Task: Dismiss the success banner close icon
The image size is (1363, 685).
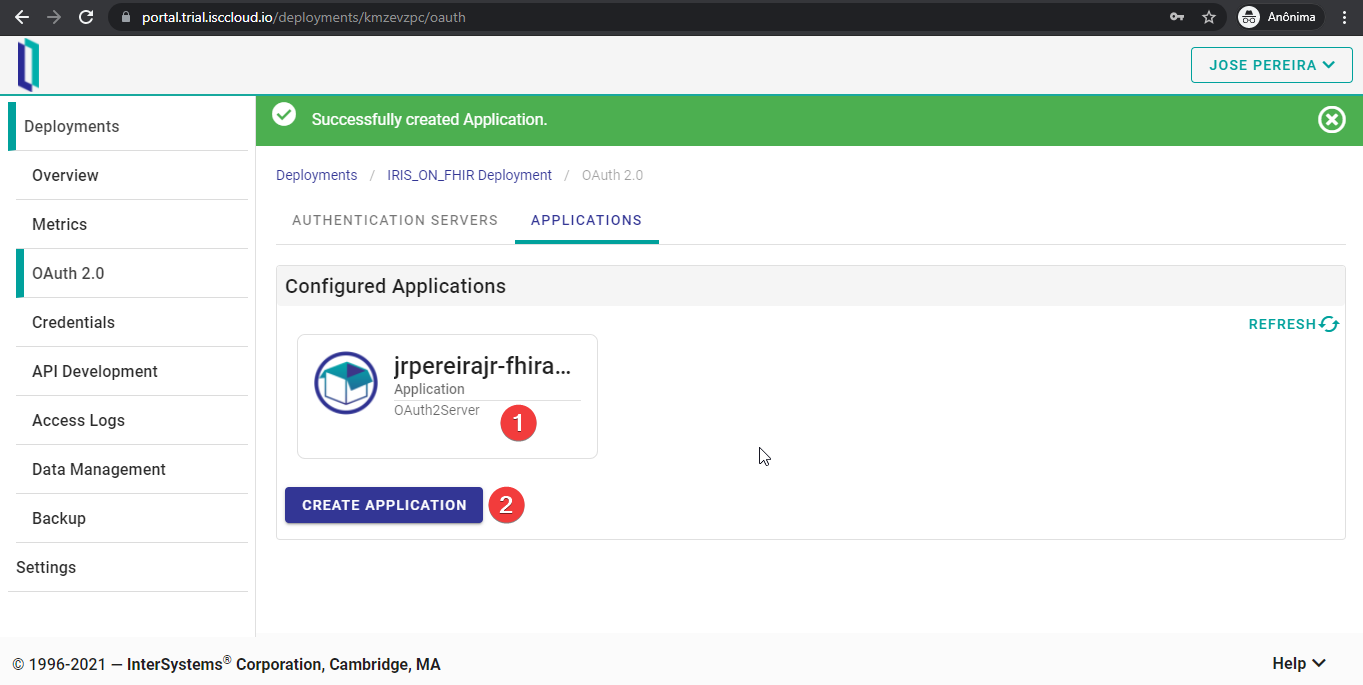Action: (1331, 120)
